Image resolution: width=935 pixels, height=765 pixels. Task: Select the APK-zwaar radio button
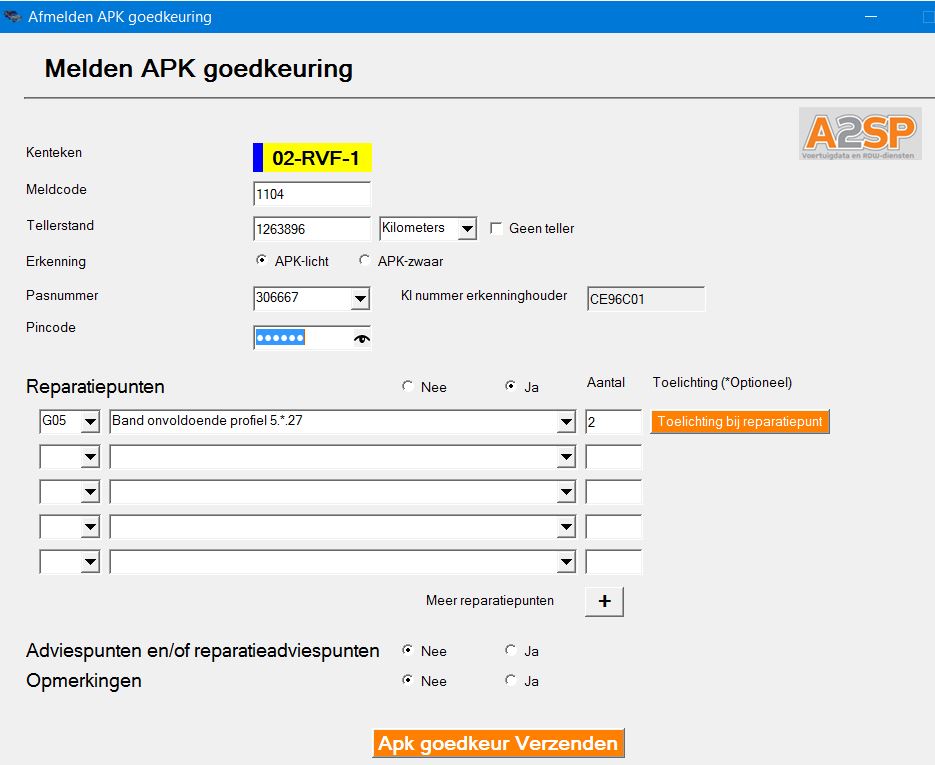(x=364, y=261)
